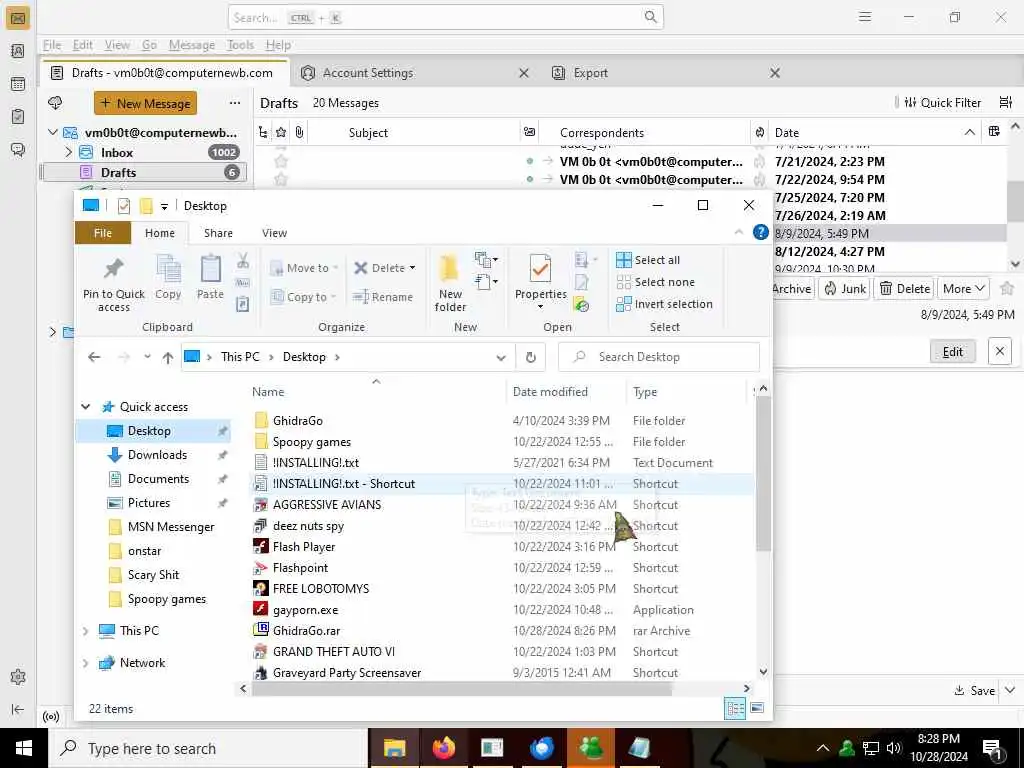The width and height of the screenshot is (1024, 768).
Task: Open Thunderbird Settings gear icon
Action: point(18,677)
